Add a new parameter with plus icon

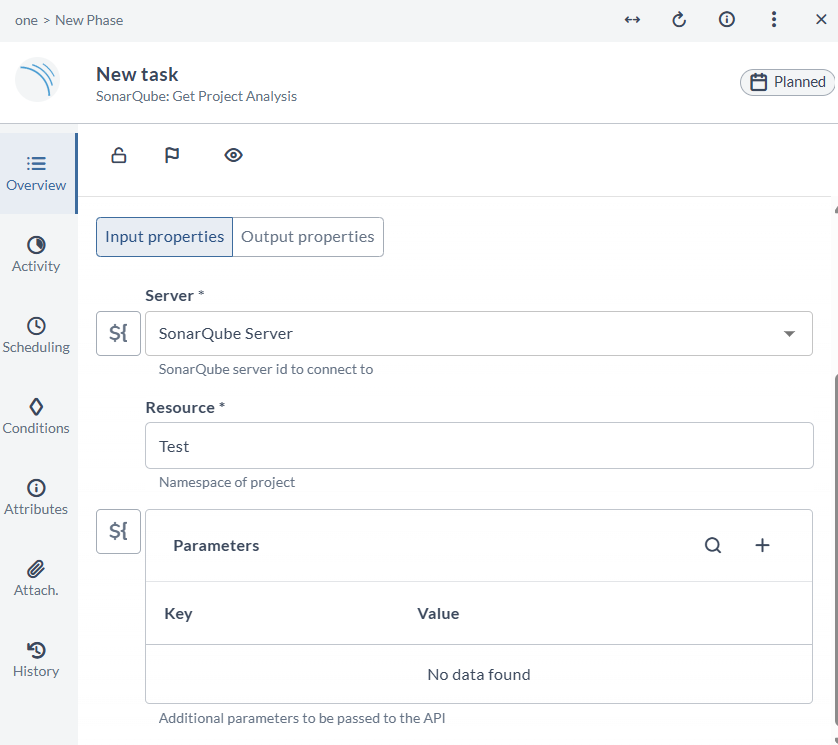[762, 545]
